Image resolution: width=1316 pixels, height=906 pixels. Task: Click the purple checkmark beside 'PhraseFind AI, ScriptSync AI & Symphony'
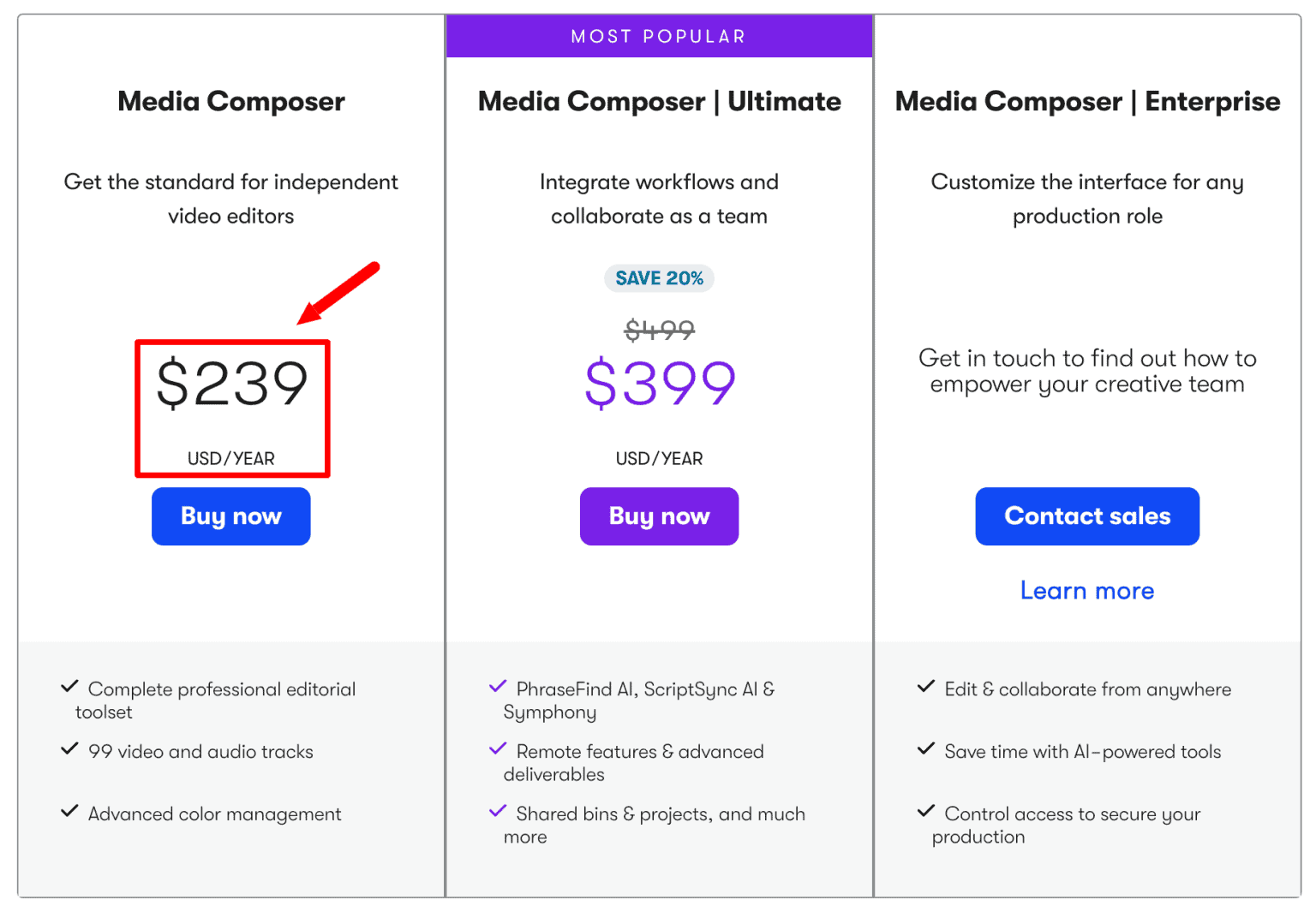(x=499, y=686)
